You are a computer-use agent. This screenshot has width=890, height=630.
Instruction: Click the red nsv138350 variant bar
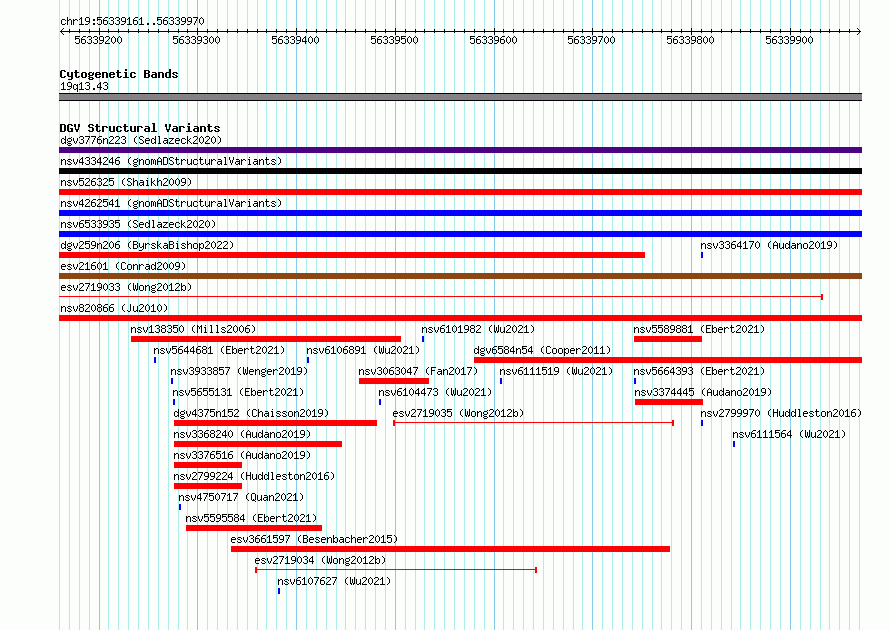pyautogui.click(x=266, y=339)
